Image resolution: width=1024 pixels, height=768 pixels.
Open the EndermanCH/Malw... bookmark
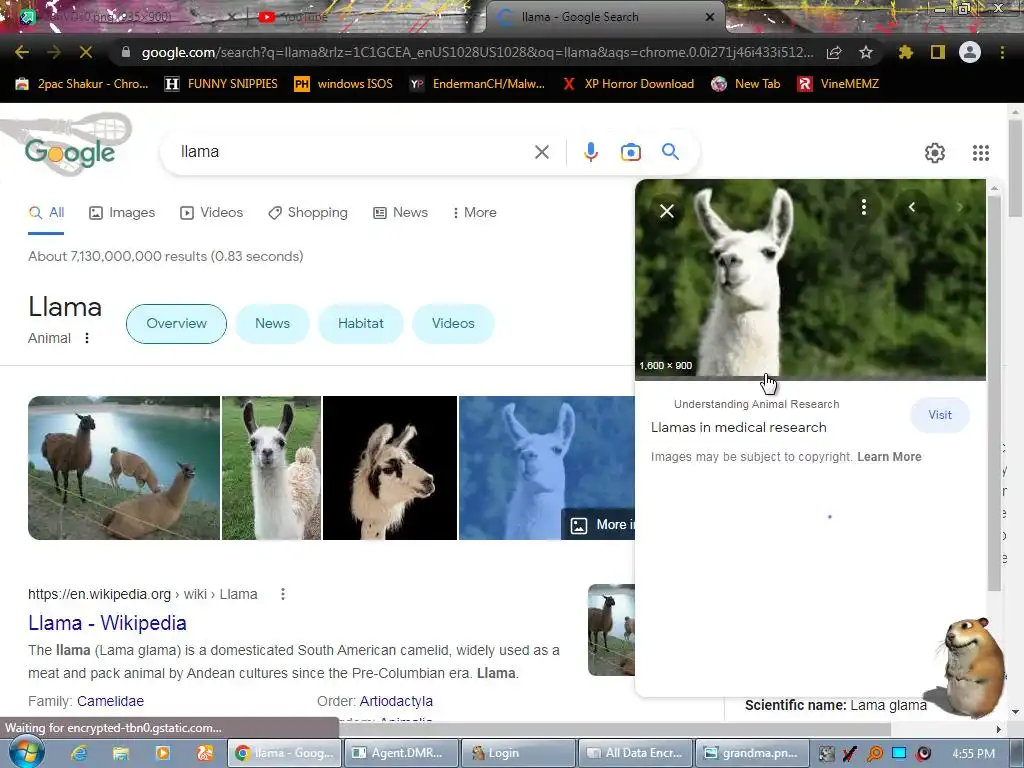pos(477,84)
